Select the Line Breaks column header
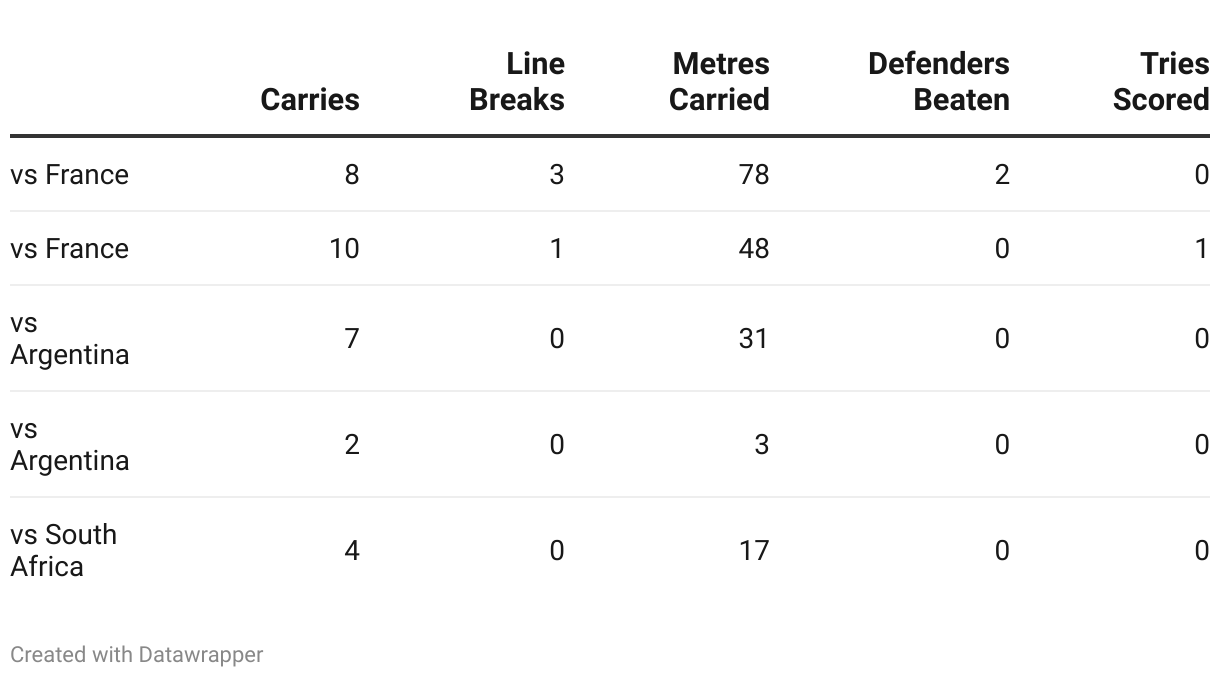The width and height of the screenshot is (1220, 678). (x=517, y=81)
